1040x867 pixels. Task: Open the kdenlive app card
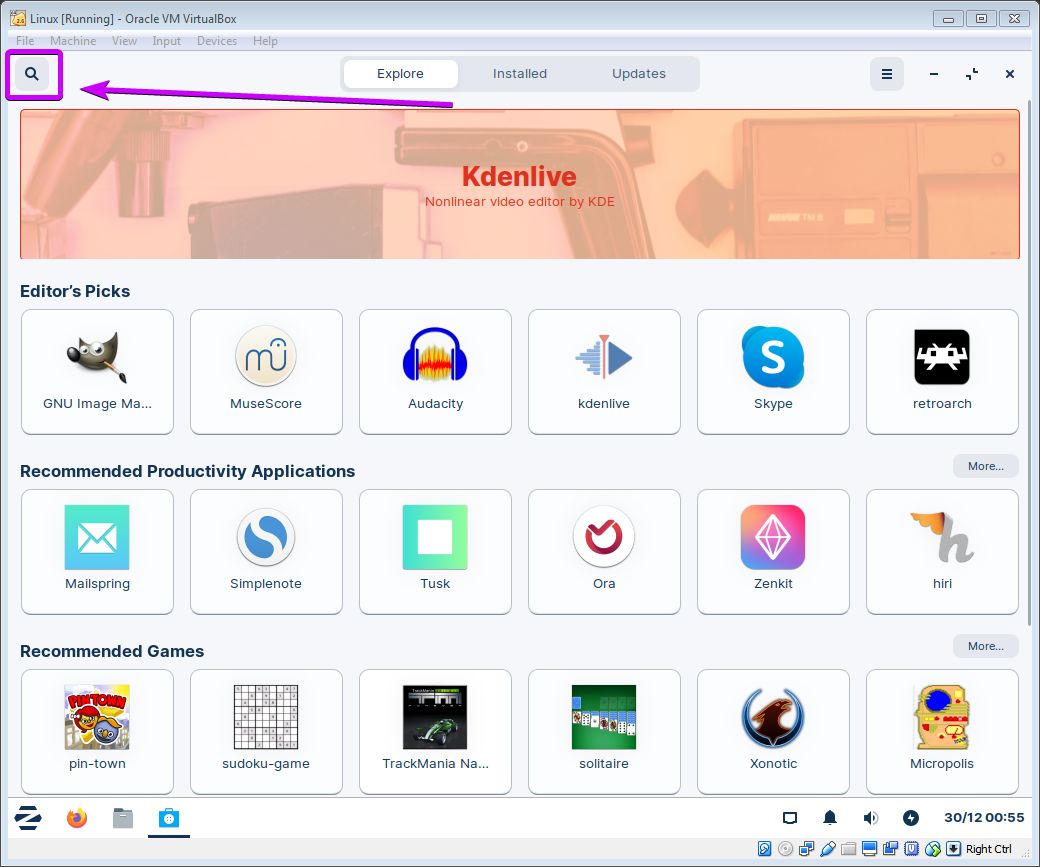[604, 371]
